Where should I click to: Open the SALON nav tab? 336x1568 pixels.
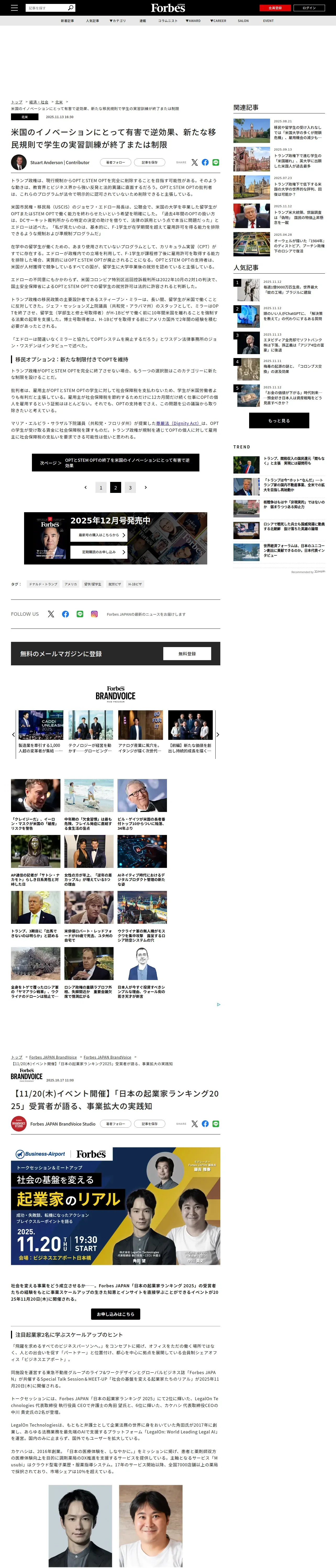click(x=243, y=21)
